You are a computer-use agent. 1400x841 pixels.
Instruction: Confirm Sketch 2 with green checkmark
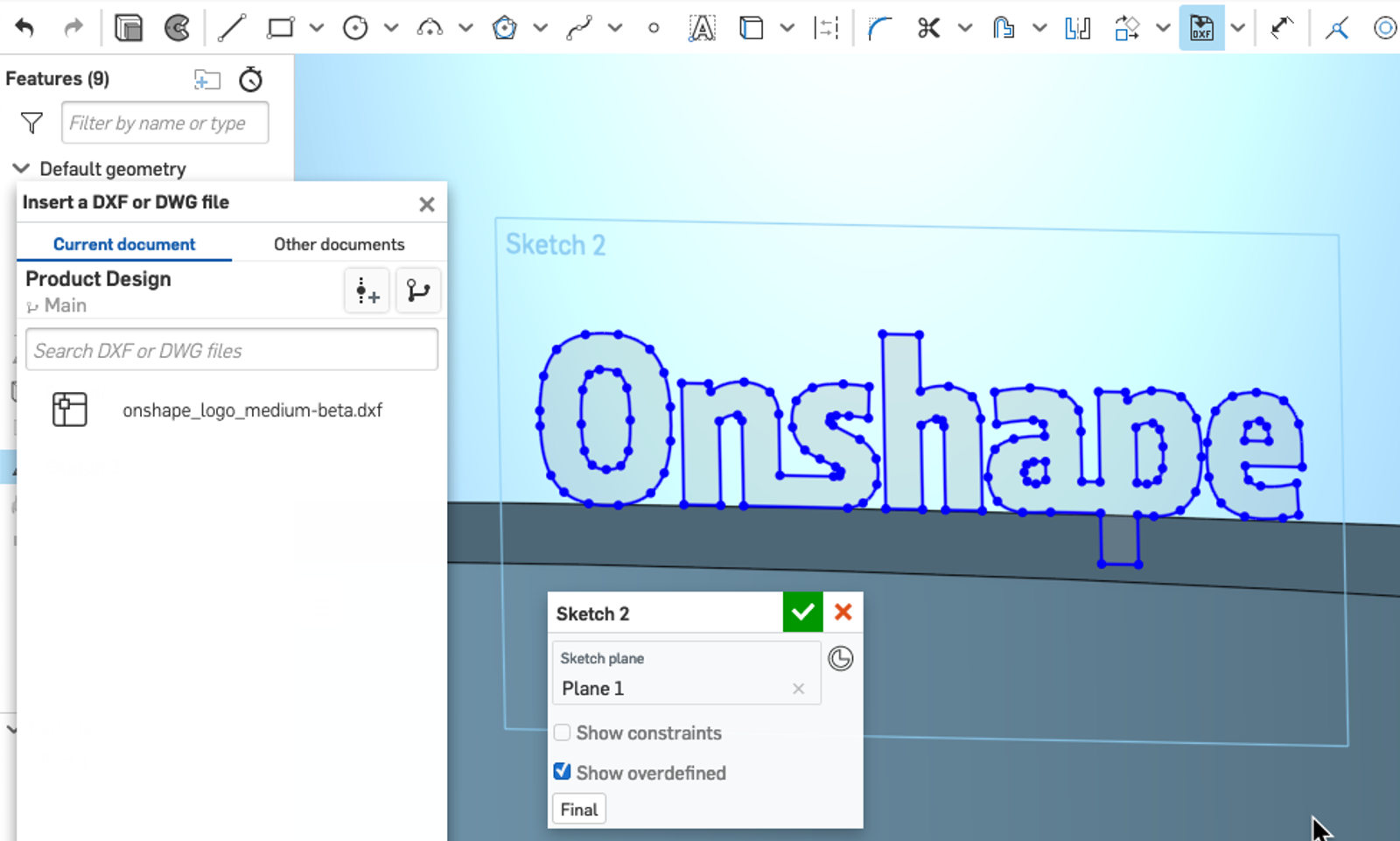pyautogui.click(x=801, y=612)
